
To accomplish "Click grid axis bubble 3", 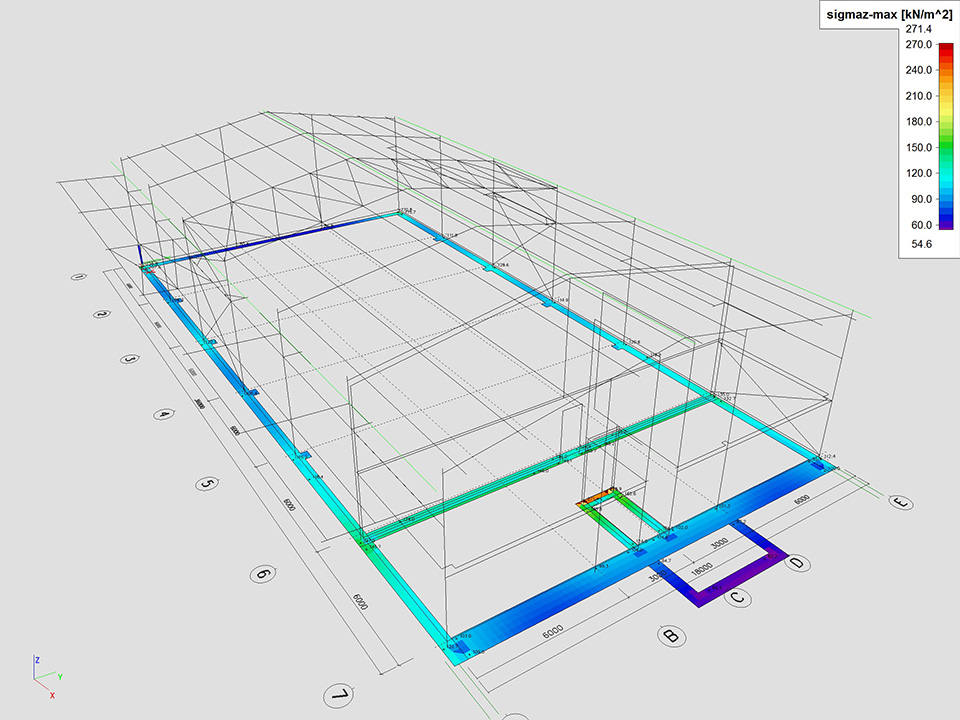I will coord(129,358).
